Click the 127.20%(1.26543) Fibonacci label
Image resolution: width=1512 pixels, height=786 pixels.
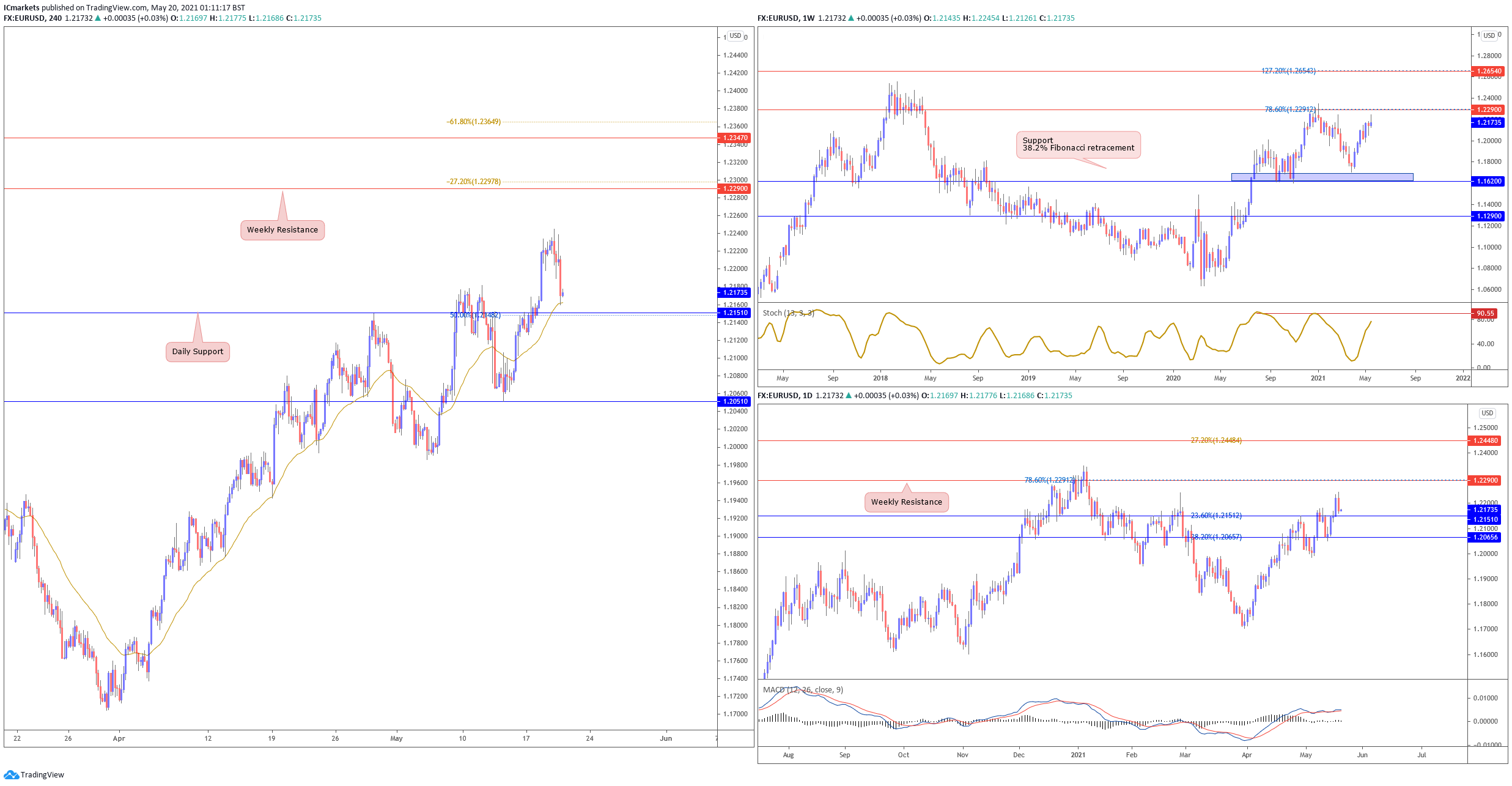point(1288,72)
